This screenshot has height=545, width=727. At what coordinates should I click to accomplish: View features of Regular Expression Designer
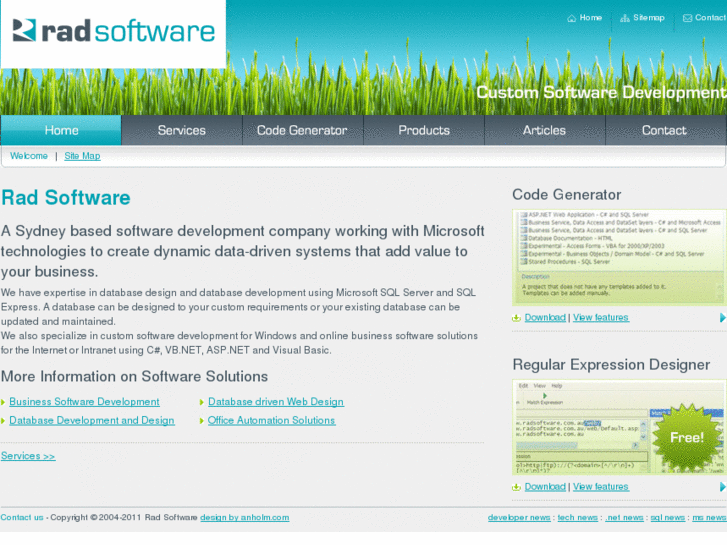click(x=601, y=487)
